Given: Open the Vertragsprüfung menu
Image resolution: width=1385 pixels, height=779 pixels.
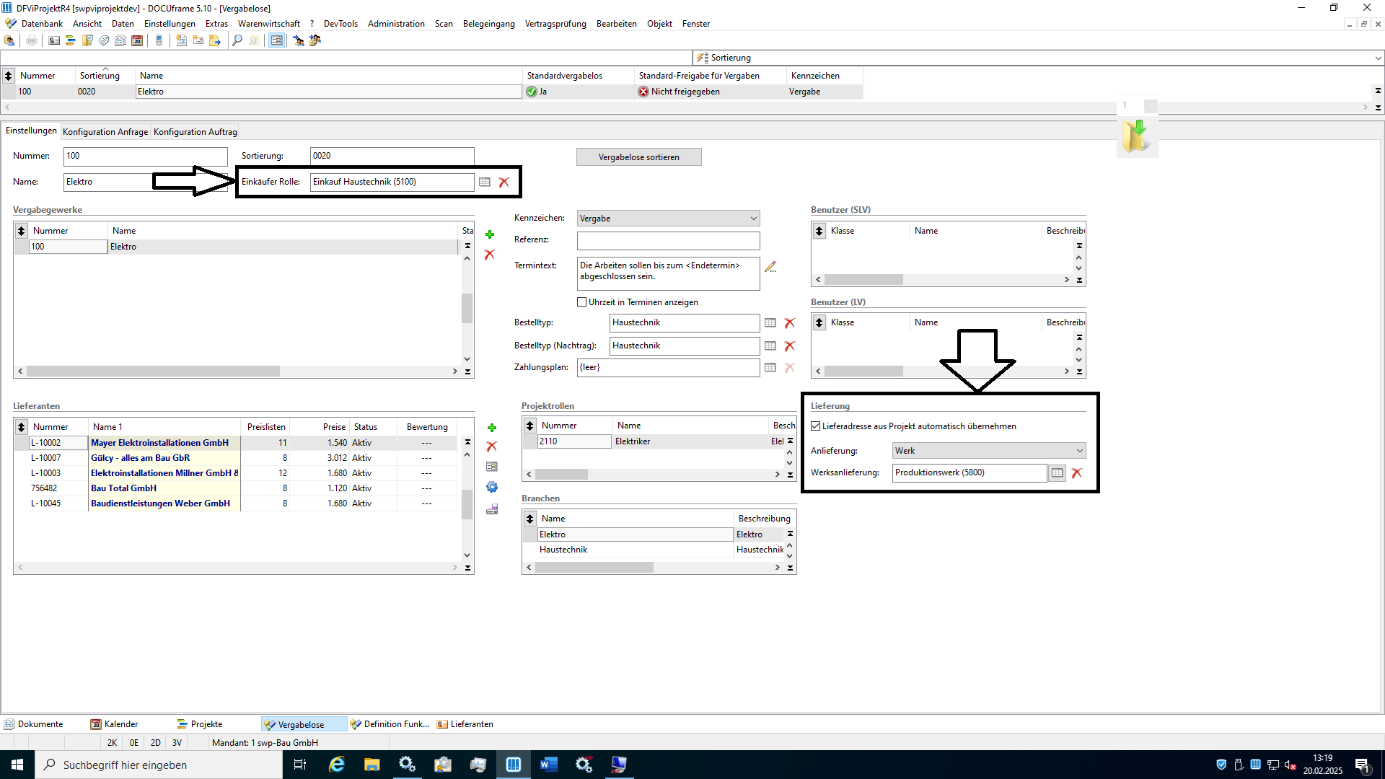Looking at the screenshot, I should tap(556, 23).
